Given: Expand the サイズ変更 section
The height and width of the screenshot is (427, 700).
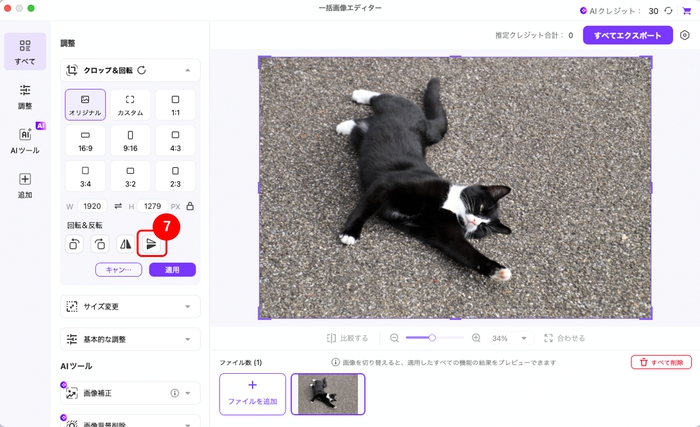Looking at the screenshot, I should click(130, 306).
